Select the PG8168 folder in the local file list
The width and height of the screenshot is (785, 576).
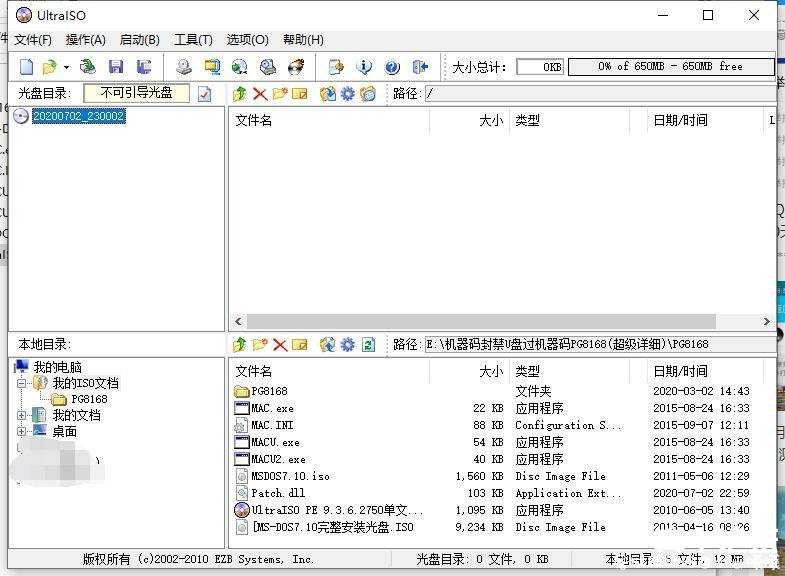coord(269,391)
